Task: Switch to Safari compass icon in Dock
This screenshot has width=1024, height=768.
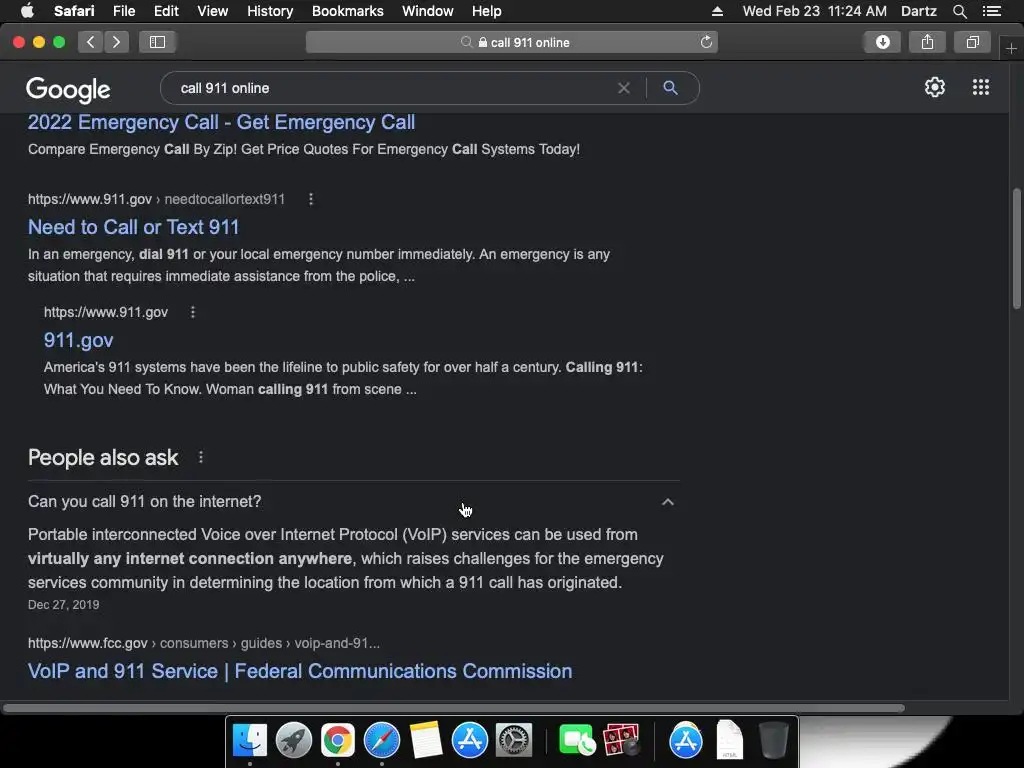Action: click(381, 740)
